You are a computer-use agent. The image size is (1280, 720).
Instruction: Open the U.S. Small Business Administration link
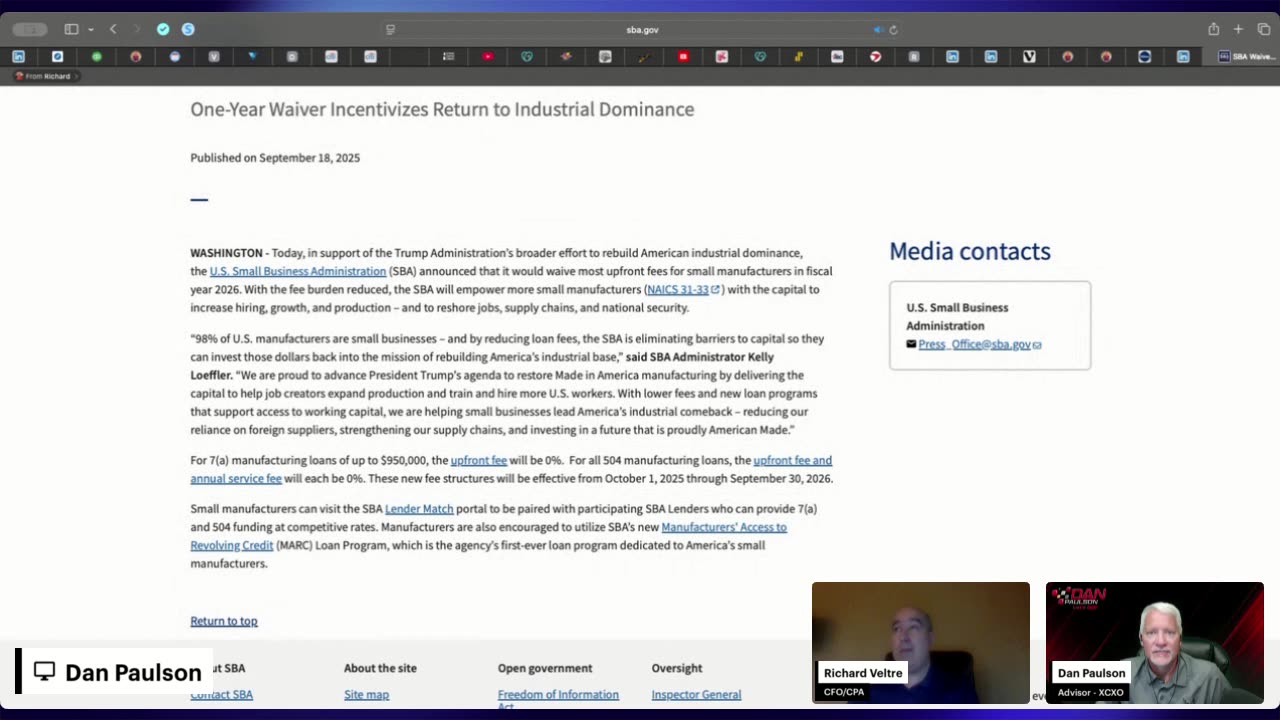coord(298,271)
